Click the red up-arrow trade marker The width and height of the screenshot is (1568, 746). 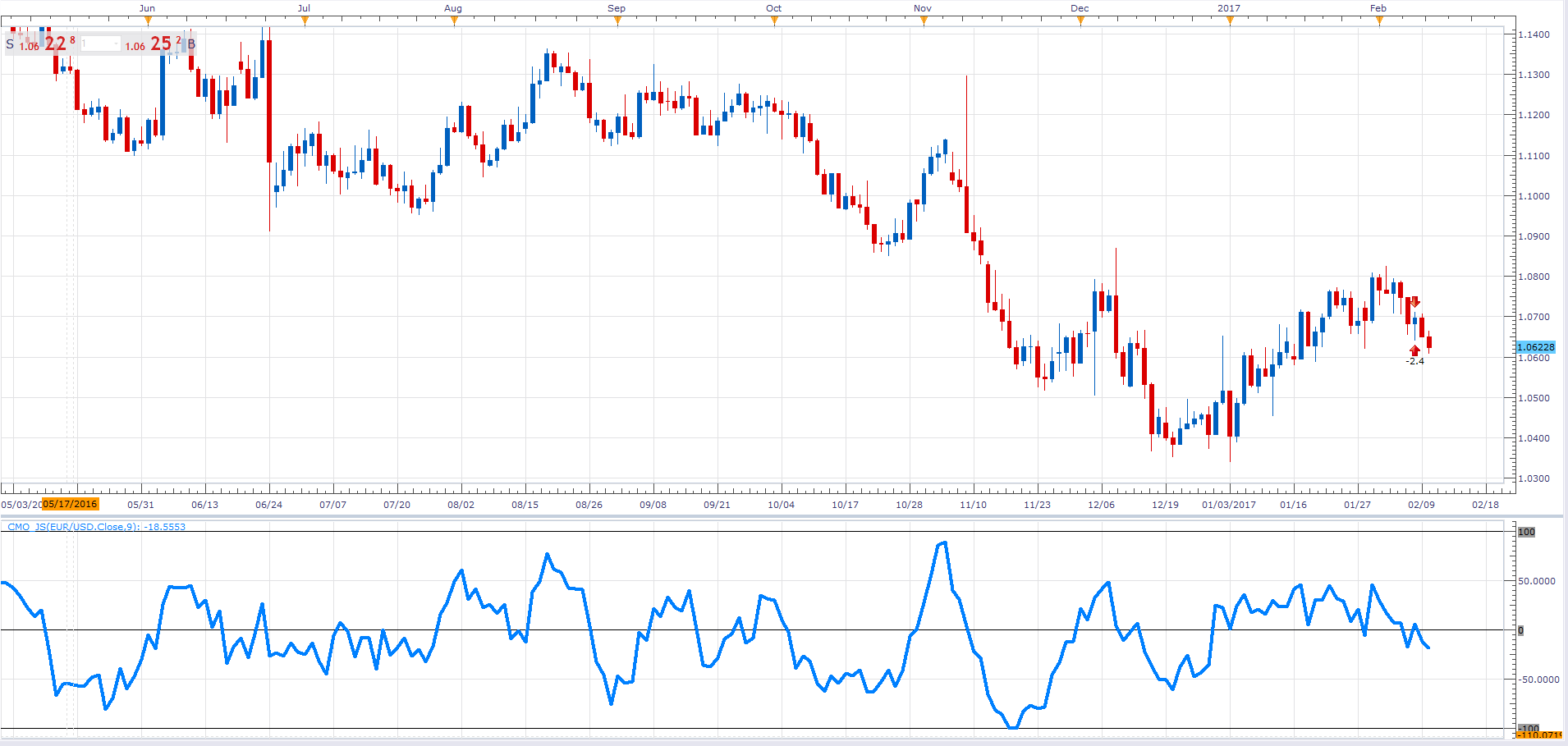pos(1414,350)
